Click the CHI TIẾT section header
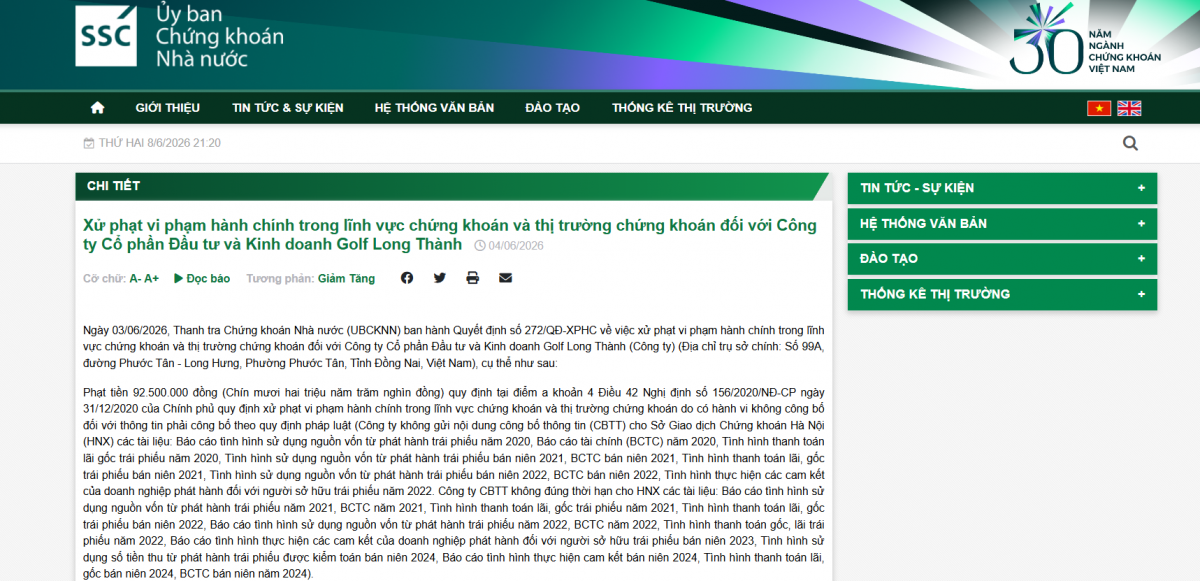The height and width of the screenshot is (581, 1200). 113,186
